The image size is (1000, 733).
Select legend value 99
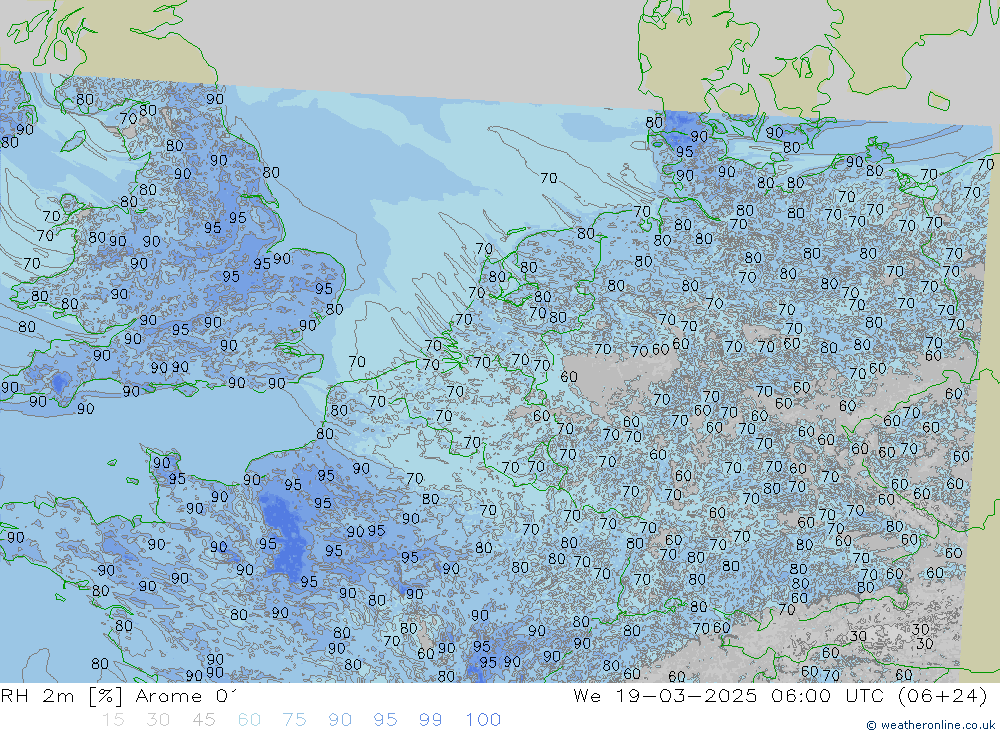(430, 720)
